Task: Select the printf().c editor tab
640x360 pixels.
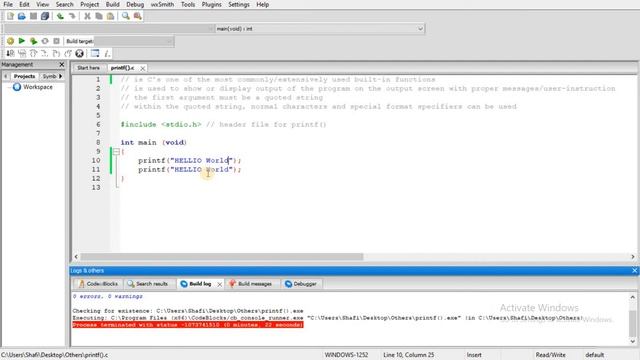Action: 122,68
